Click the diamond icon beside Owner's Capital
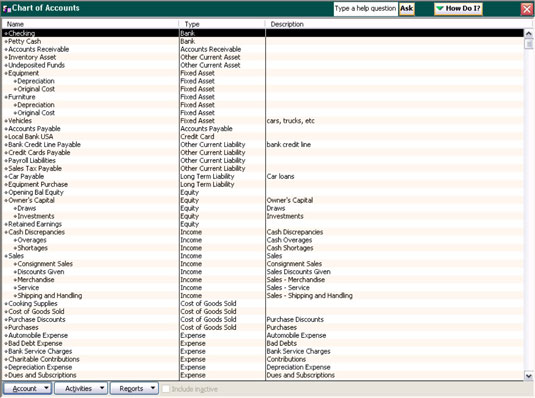This screenshot has width=535, height=398. point(6,201)
